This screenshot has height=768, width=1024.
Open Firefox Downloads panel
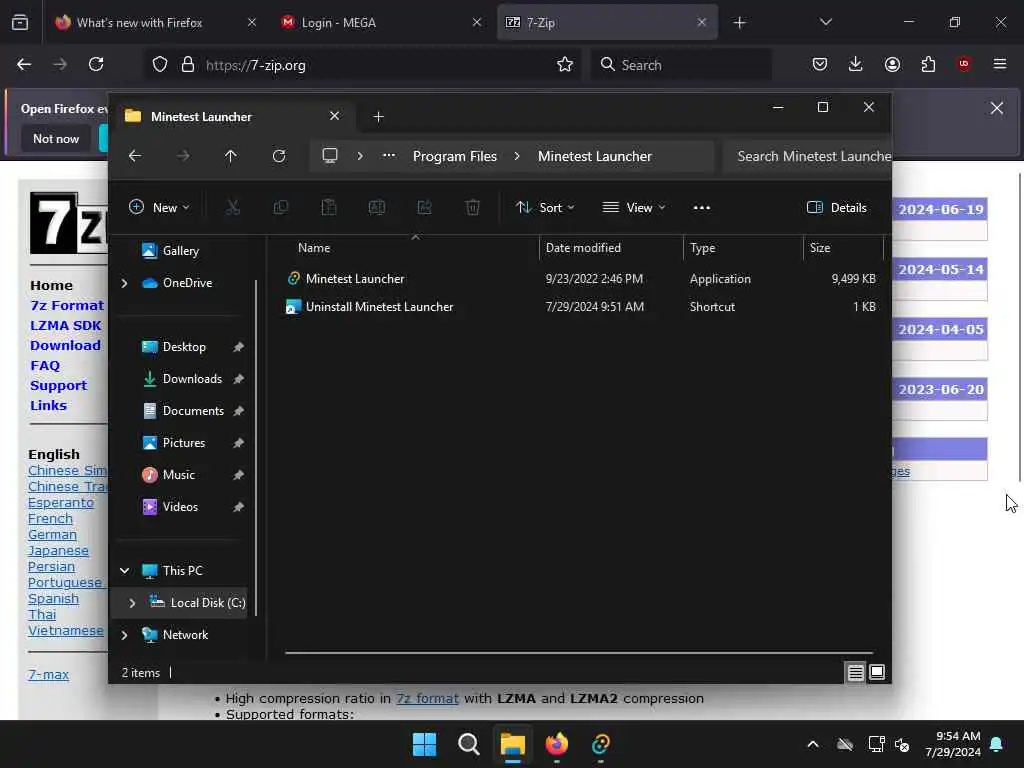click(856, 64)
